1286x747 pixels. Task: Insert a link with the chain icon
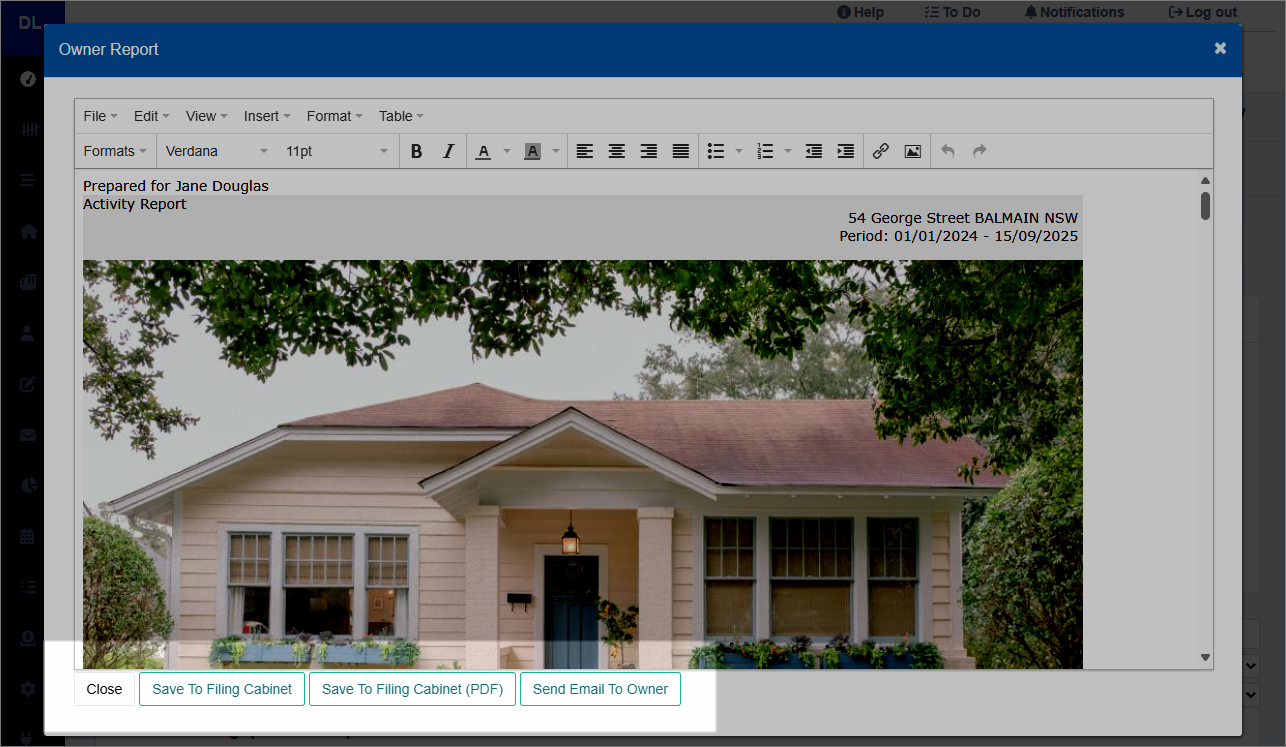pos(881,151)
